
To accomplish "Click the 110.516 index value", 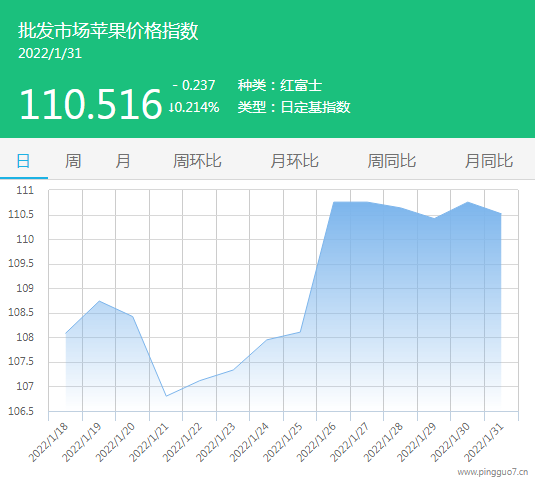I will (x=90, y=104).
